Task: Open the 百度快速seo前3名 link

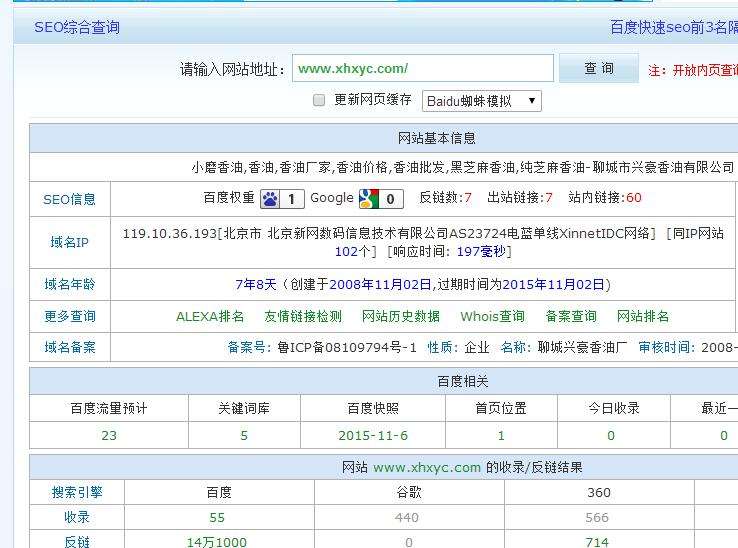Action: pos(674,27)
